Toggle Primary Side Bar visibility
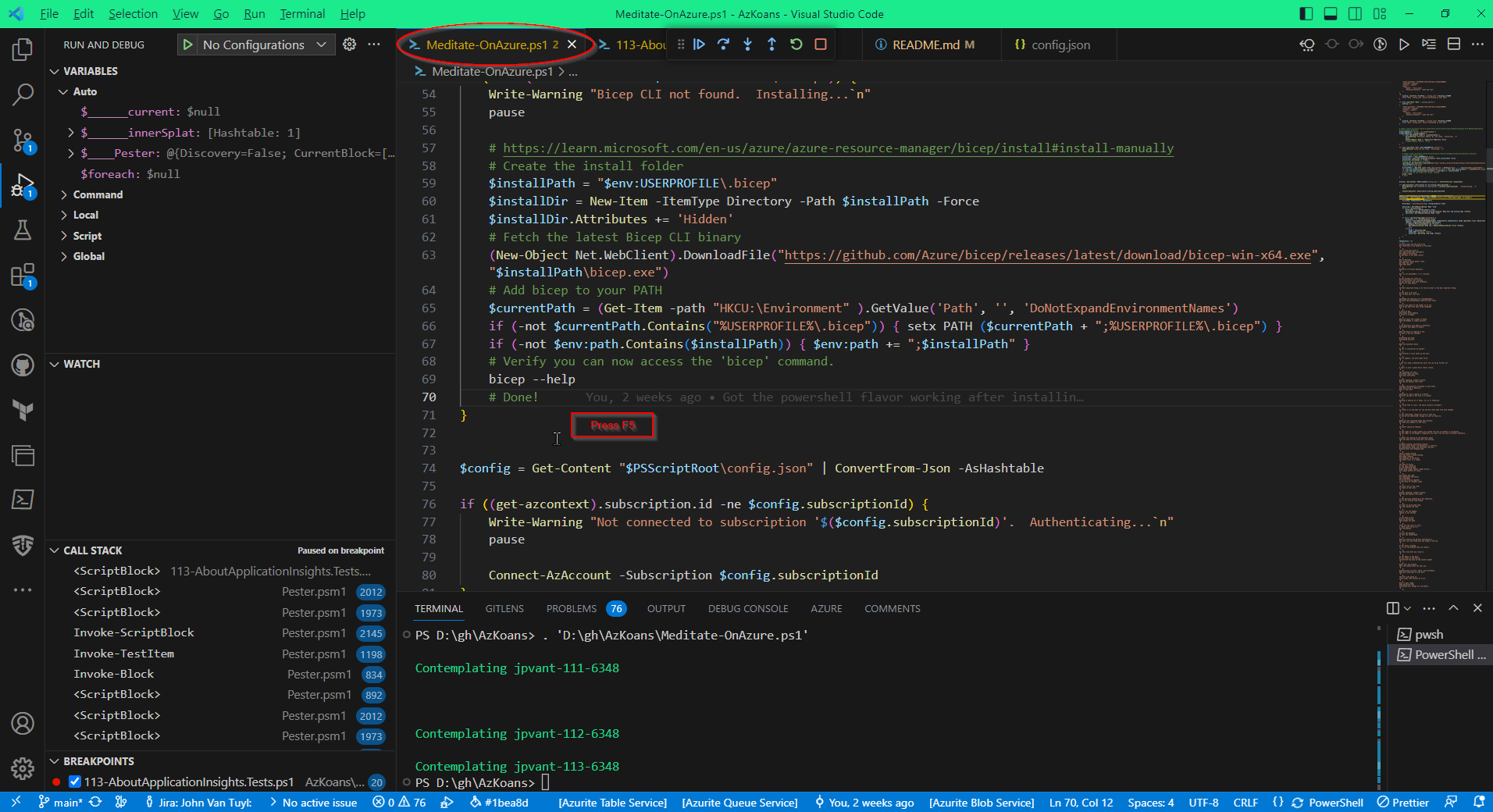Viewport: 1493px width, 812px height. 1306,14
